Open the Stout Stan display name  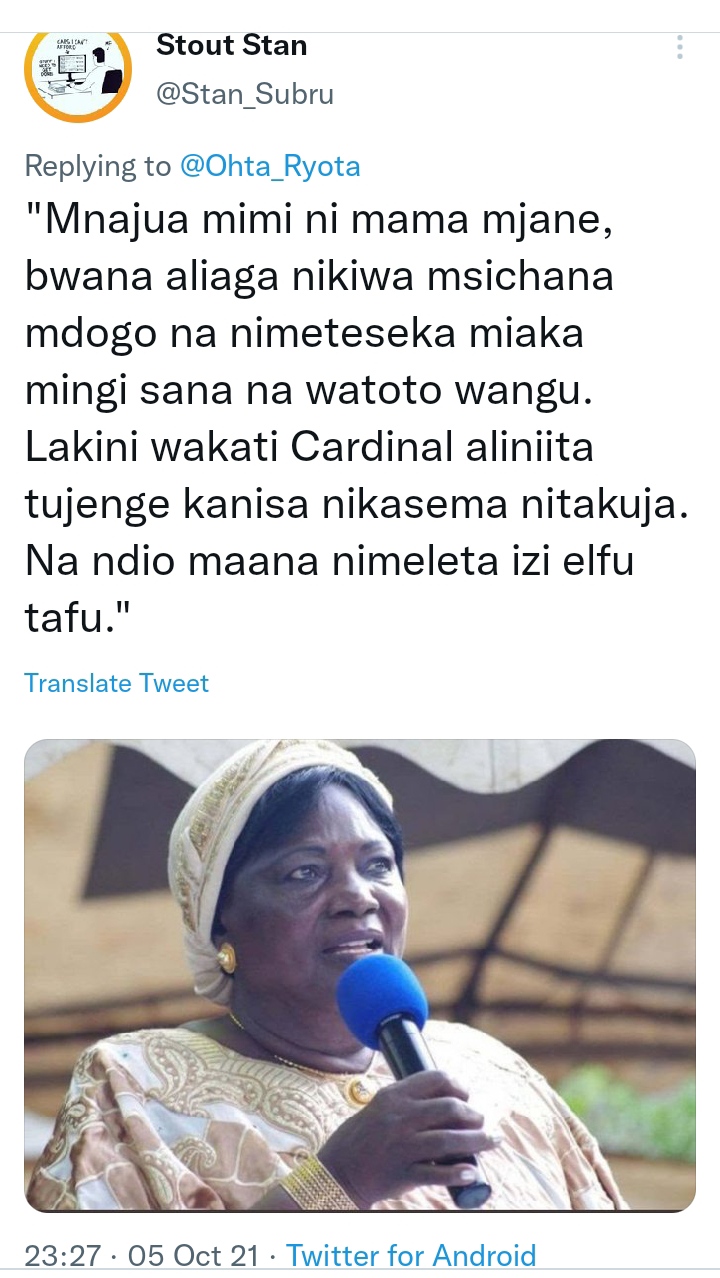(x=232, y=45)
